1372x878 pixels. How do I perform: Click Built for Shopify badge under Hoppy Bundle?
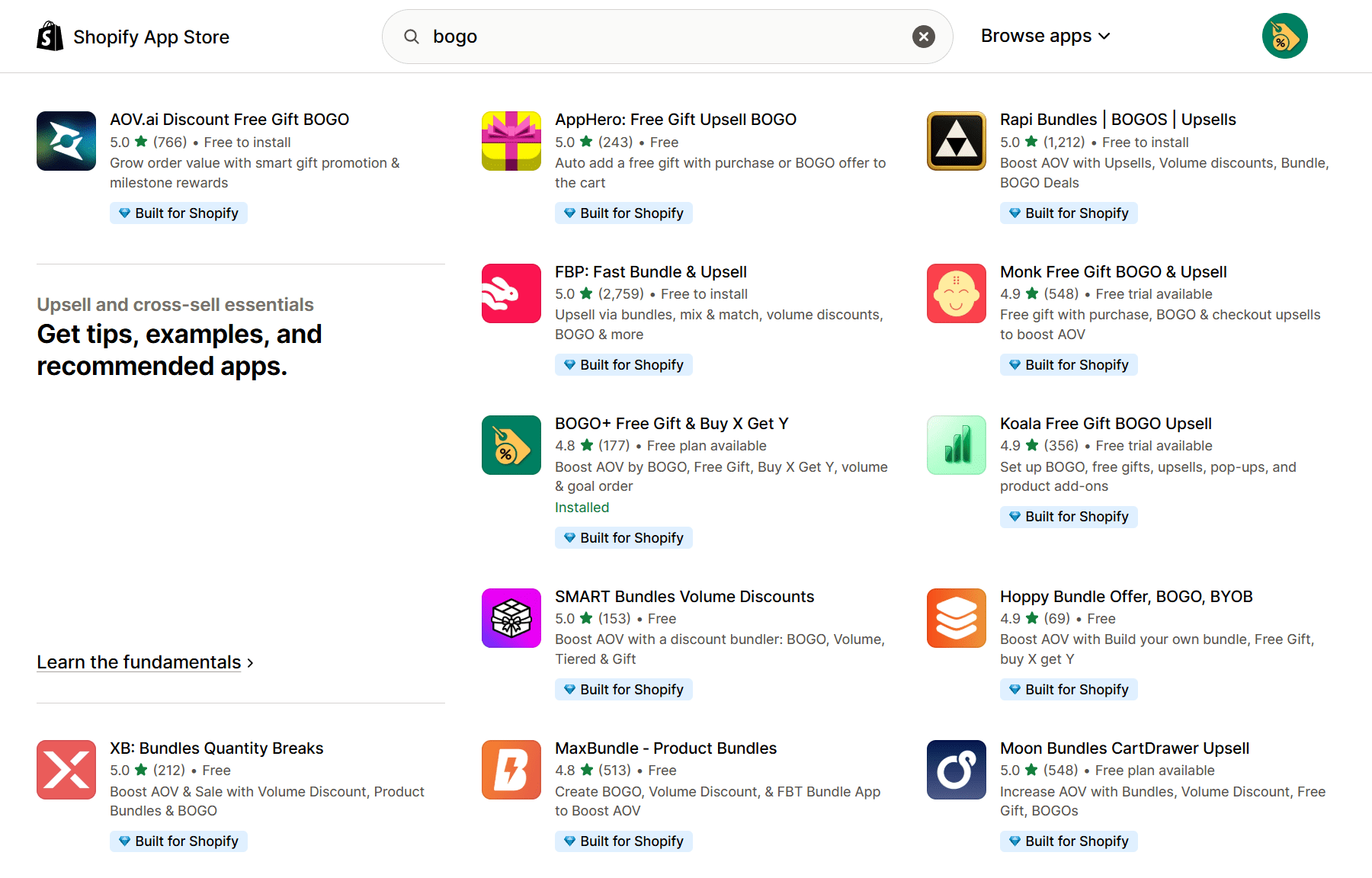[1069, 690]
